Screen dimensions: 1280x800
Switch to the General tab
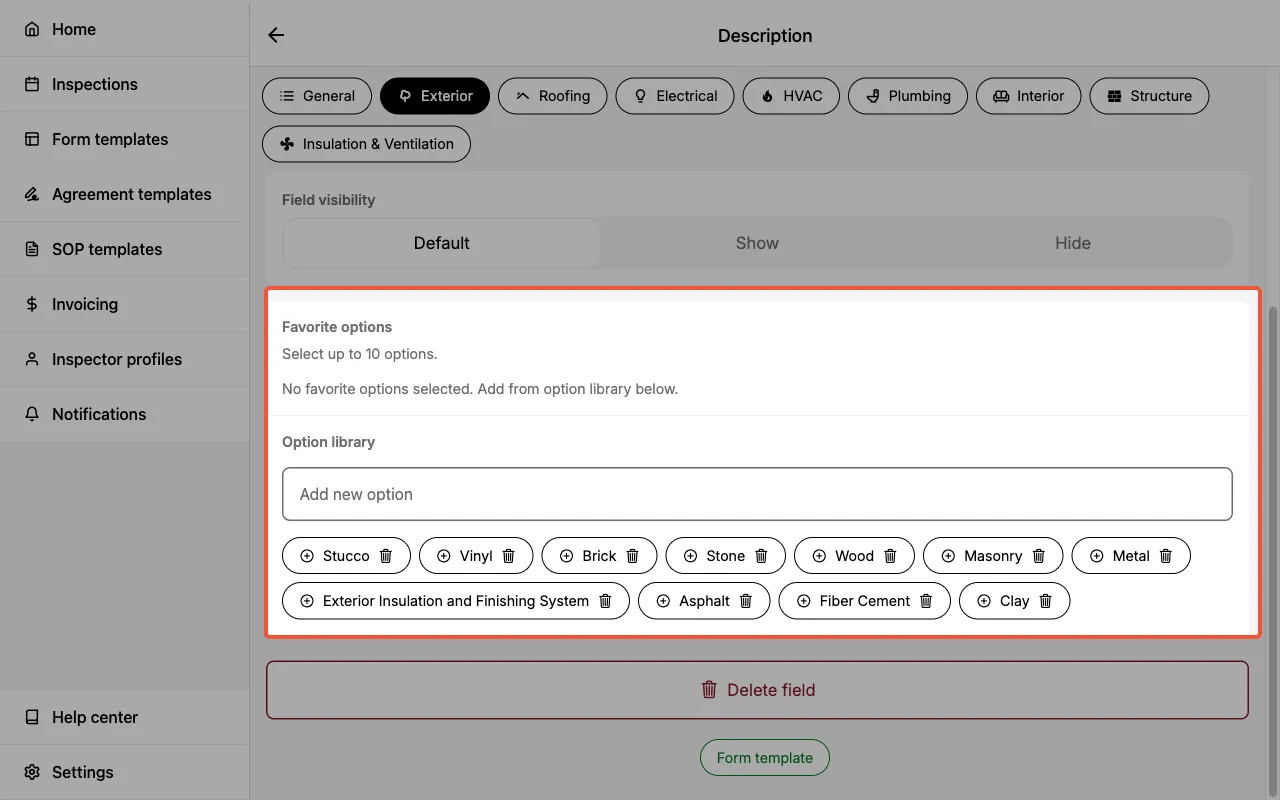[317, 96]
